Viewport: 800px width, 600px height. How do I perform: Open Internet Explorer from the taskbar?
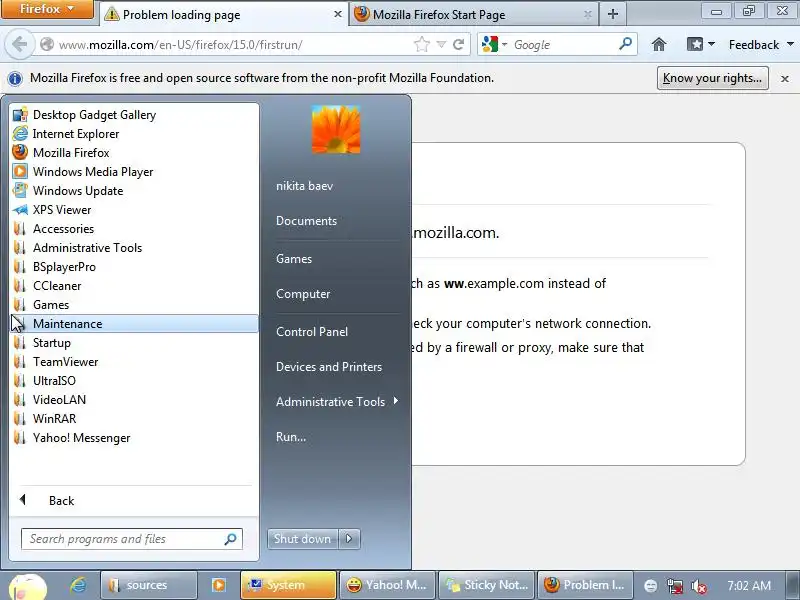tap(78, 585)
